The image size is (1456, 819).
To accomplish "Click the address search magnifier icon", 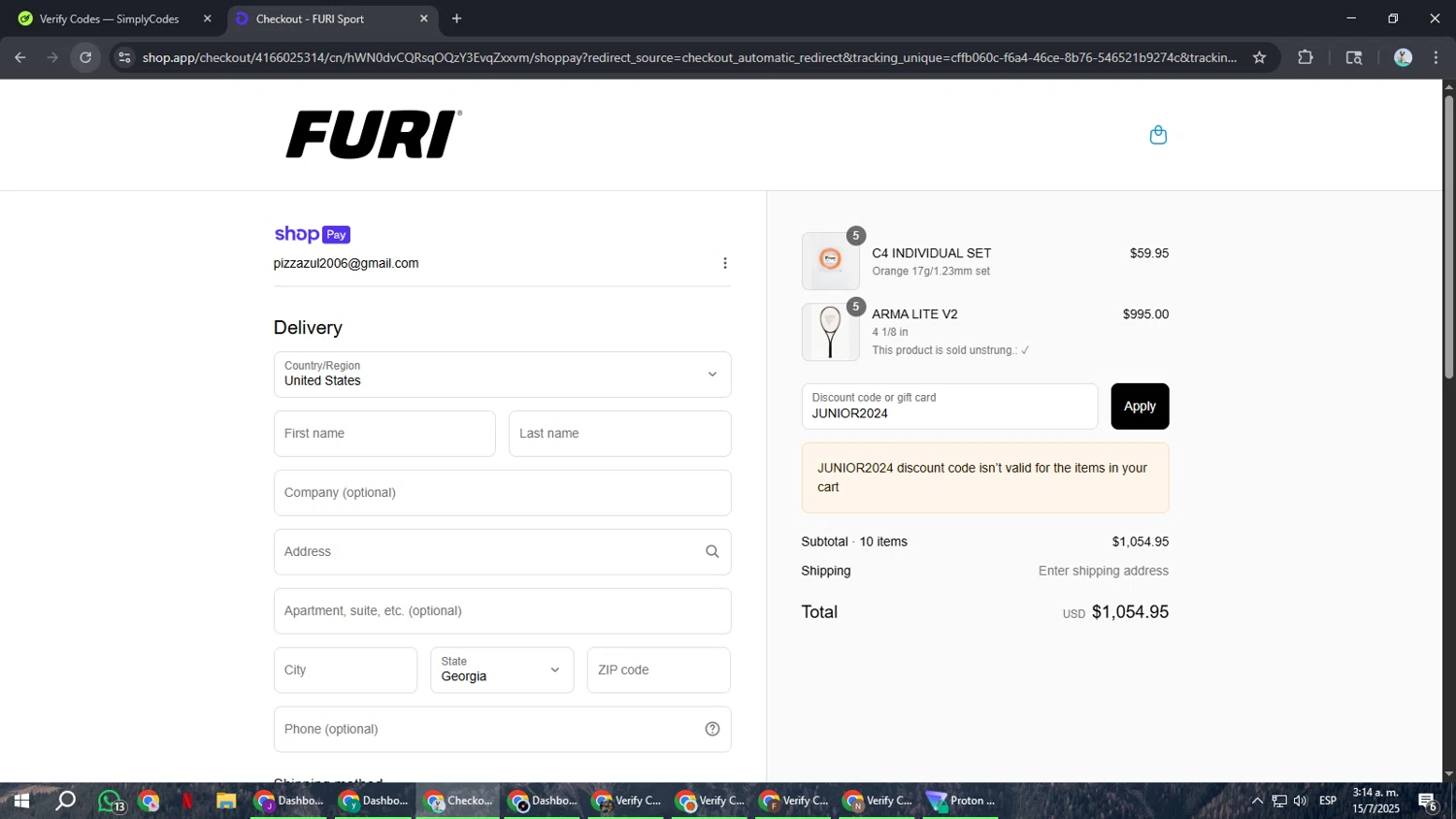I will click(x=712, y=551).
